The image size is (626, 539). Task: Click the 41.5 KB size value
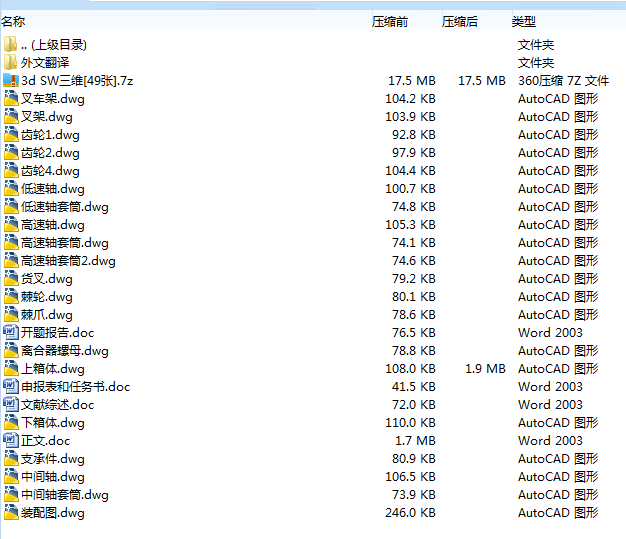pyautogui.click(x=413, y=386)
